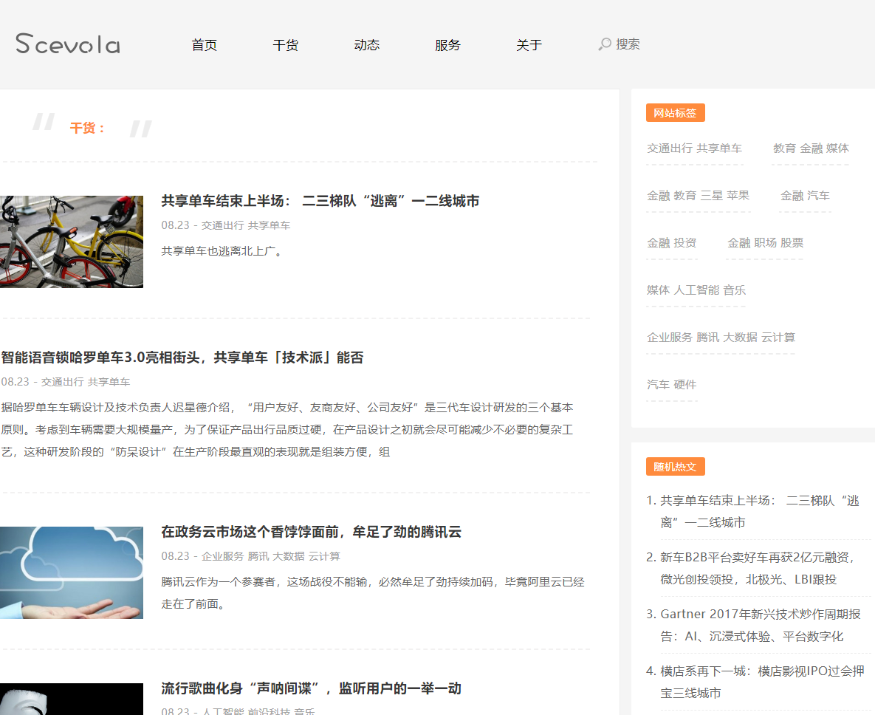Screen dimensions: 875x715
Task: Click tag 金融 教育 三星 苹果
Action: tap(698, 195)
